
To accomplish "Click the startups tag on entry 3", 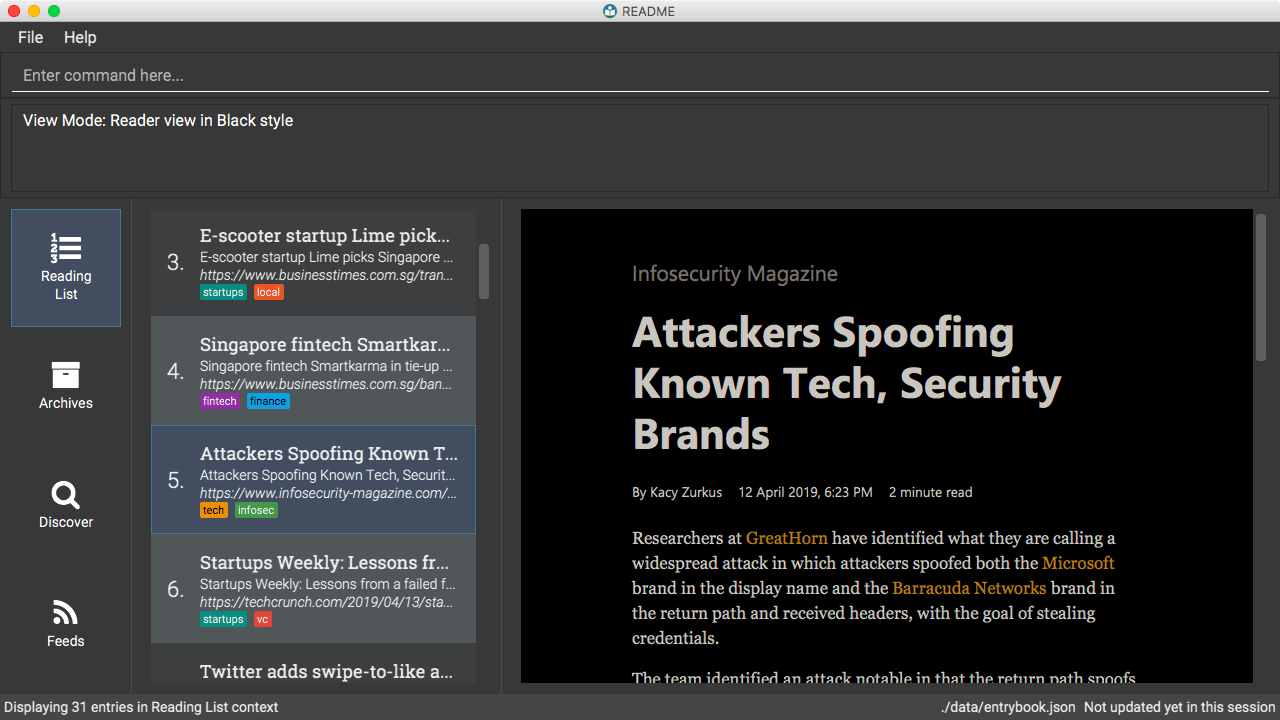I will [223, 292].
